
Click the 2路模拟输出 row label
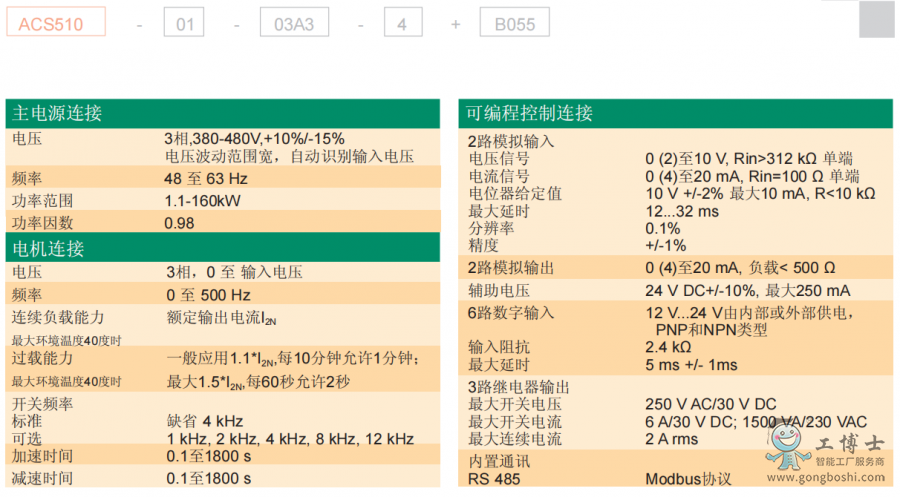pos(510,268)
